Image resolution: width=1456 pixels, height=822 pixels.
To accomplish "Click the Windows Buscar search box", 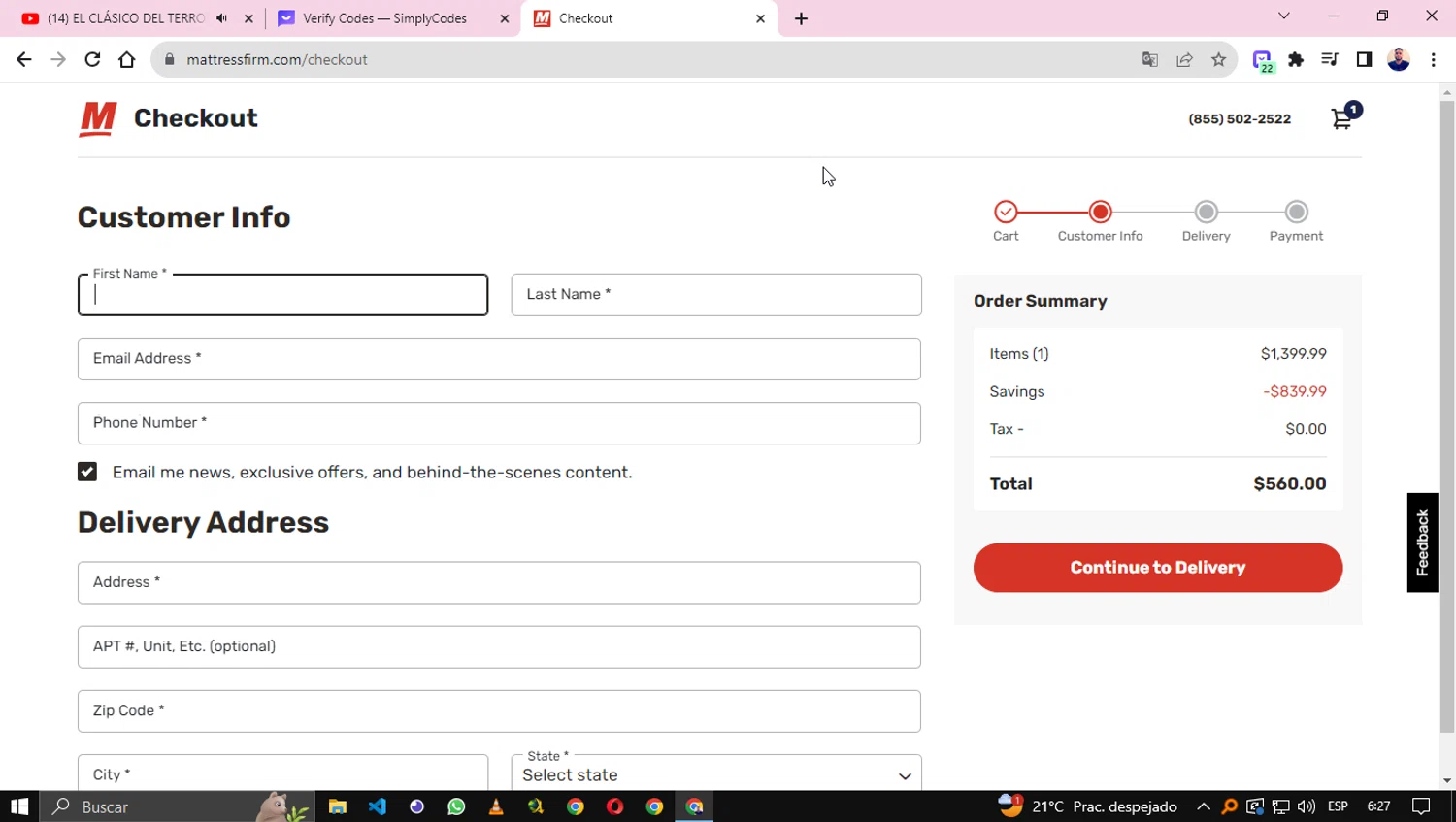I will [177, 806].
